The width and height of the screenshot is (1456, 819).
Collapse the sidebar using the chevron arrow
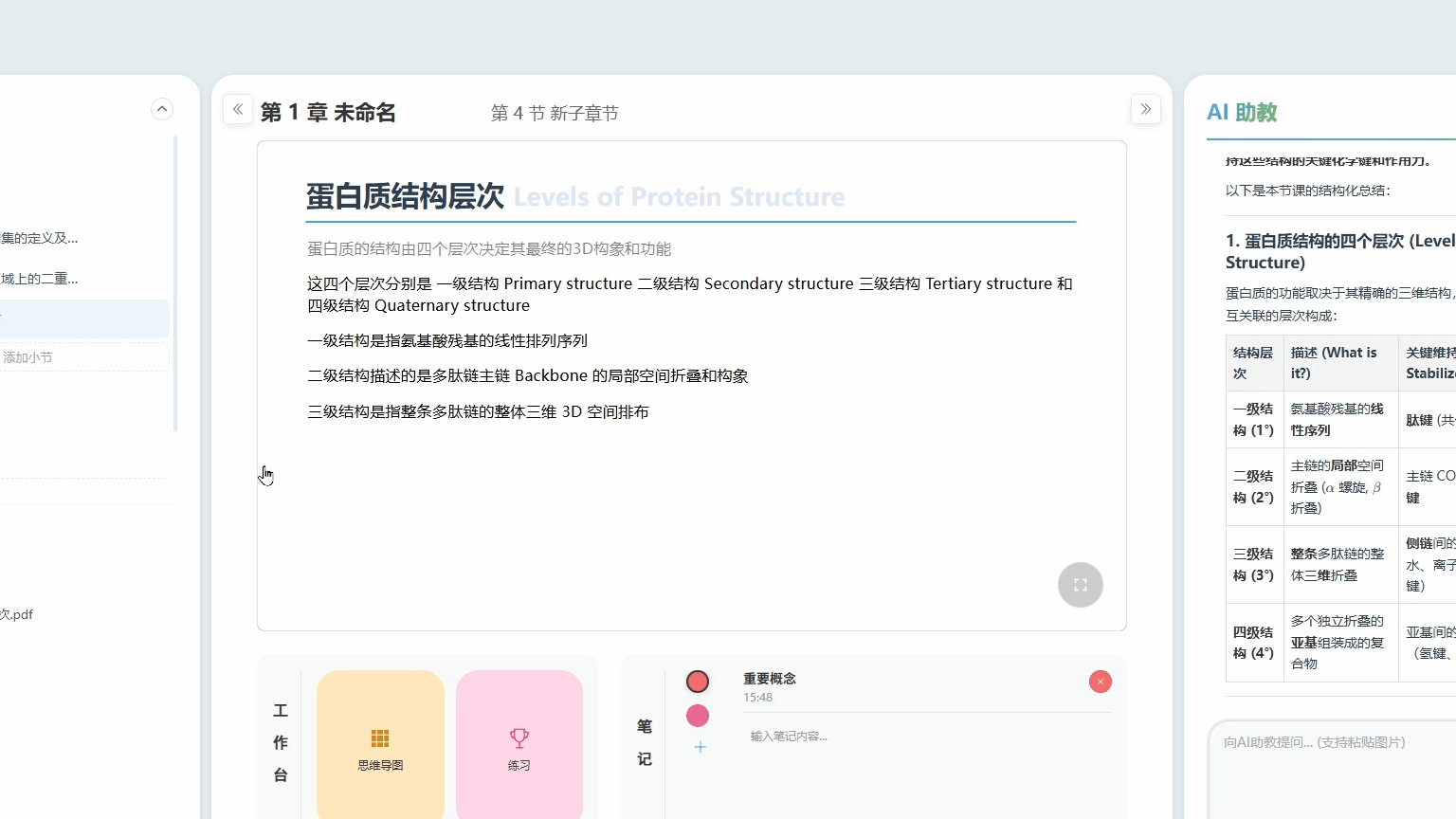click(162, 109)
